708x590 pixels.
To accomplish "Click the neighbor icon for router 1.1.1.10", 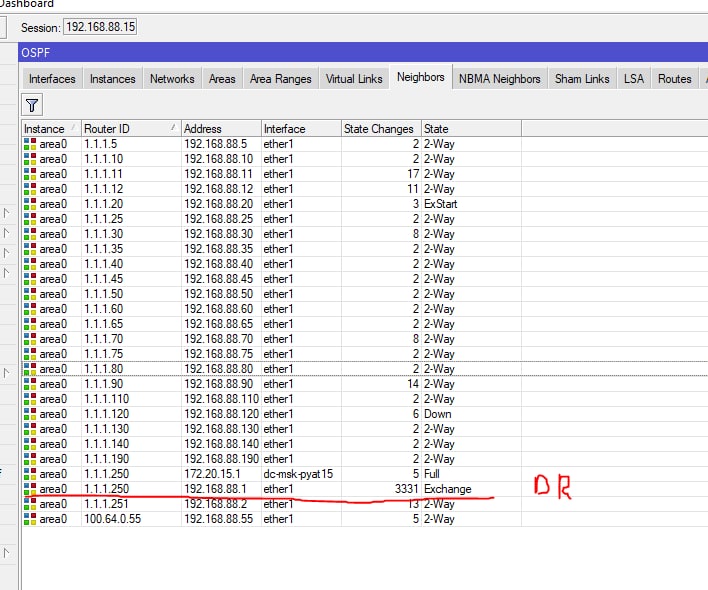I will coord(30,159).
